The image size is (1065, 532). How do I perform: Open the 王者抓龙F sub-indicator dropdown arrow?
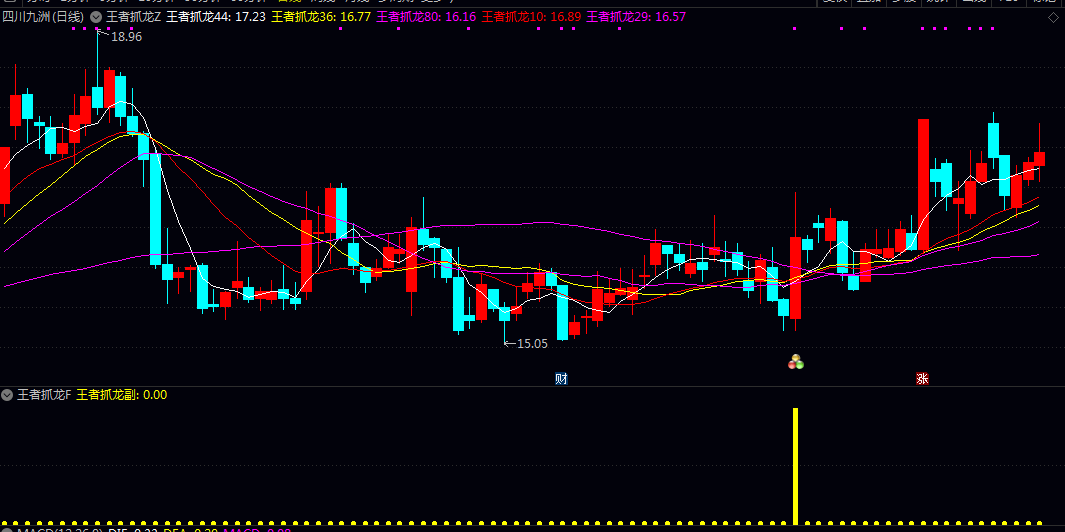[x=7, y=394]
